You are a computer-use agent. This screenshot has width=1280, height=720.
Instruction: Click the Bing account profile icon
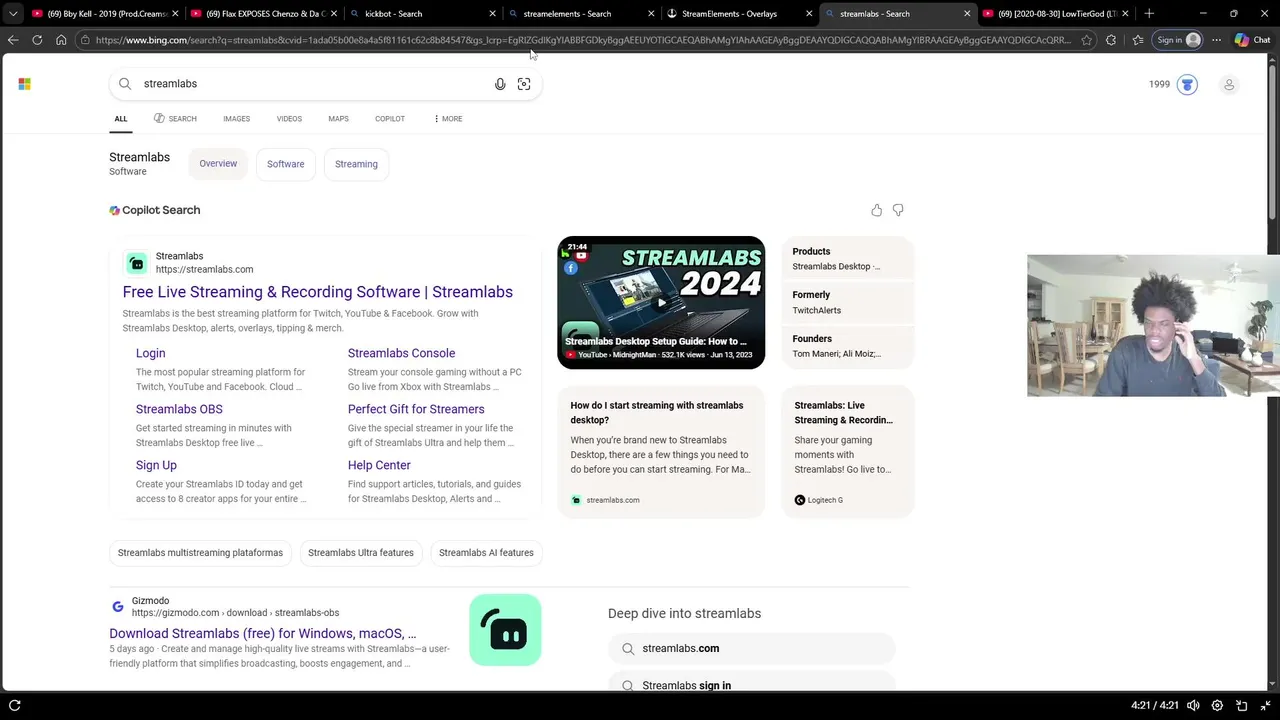point(1229,84)
